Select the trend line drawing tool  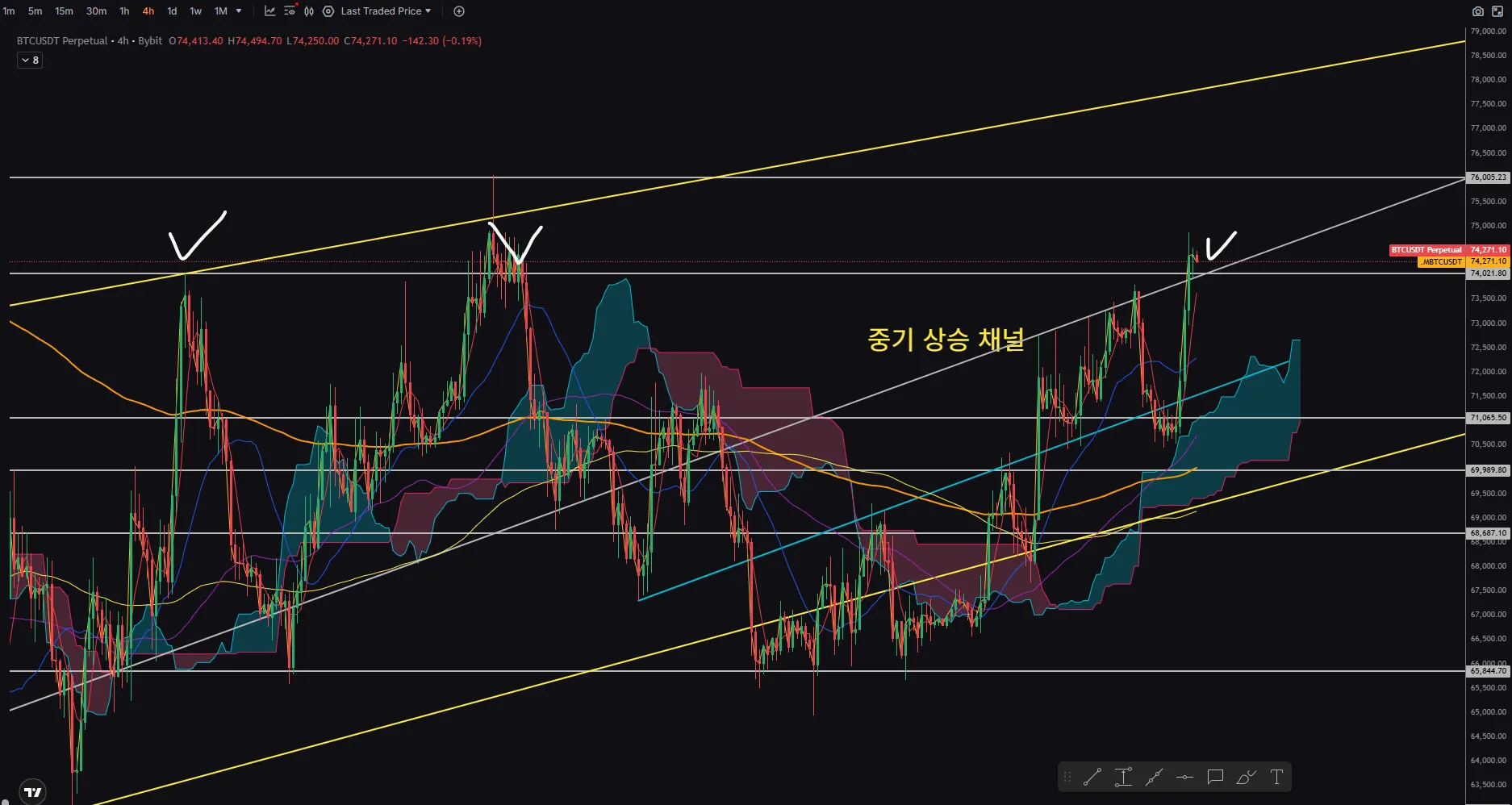click(1092, 778)
